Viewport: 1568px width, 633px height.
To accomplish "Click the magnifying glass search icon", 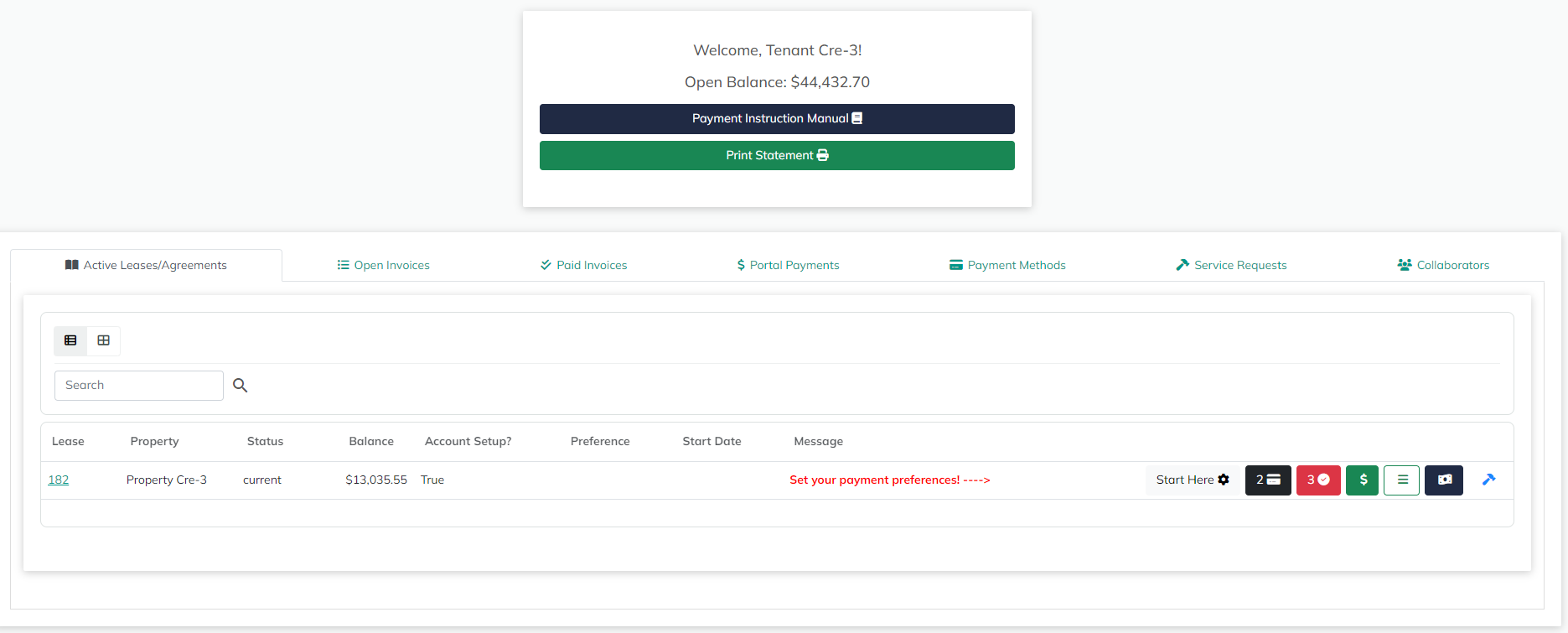I will pyautogui.click(x=241, y=386).
